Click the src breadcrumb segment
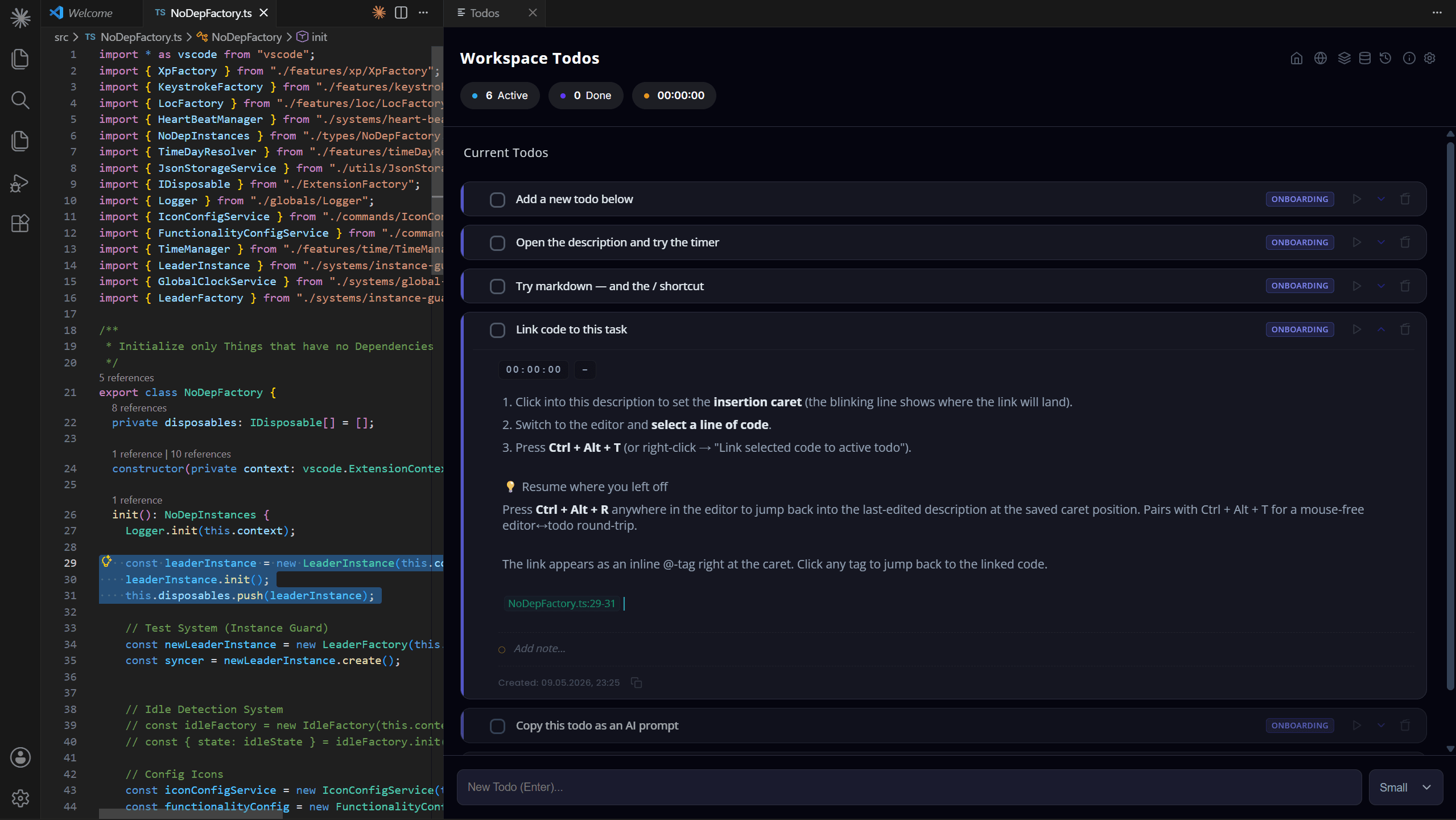1456x820 pixels. (61, 37)
